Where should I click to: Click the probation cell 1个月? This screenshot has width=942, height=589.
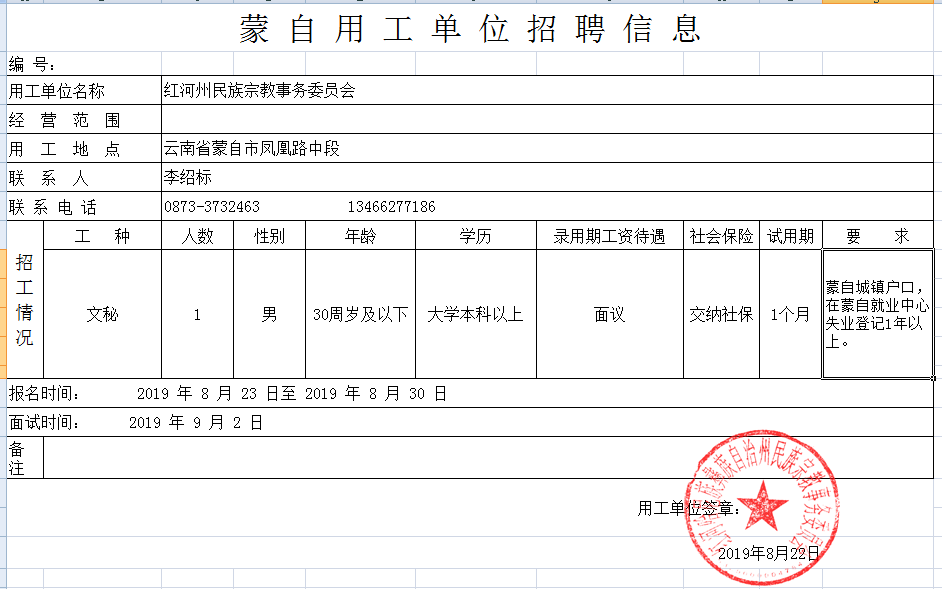790,314
